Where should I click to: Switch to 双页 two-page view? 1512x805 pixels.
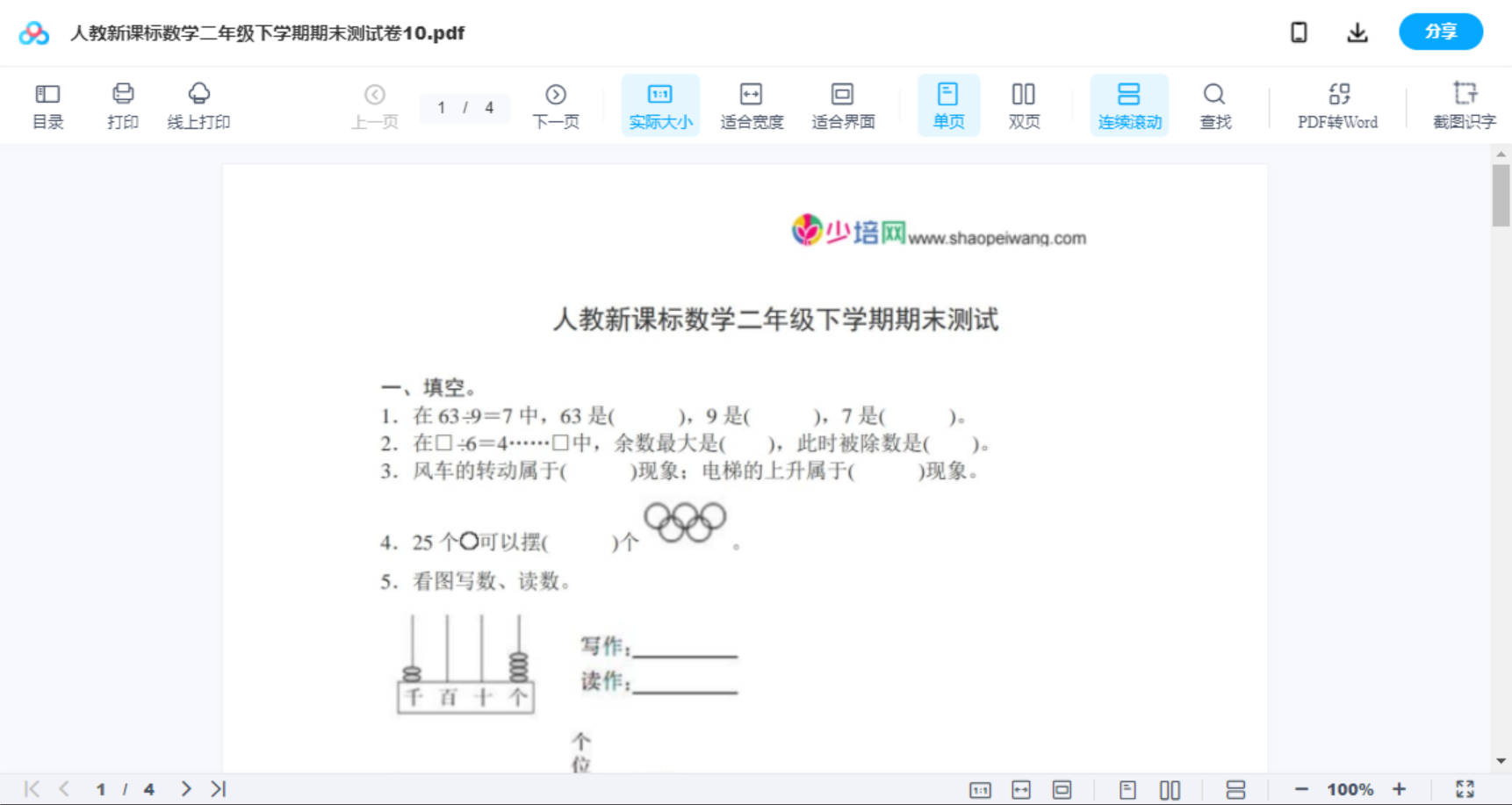(1024, 104)
